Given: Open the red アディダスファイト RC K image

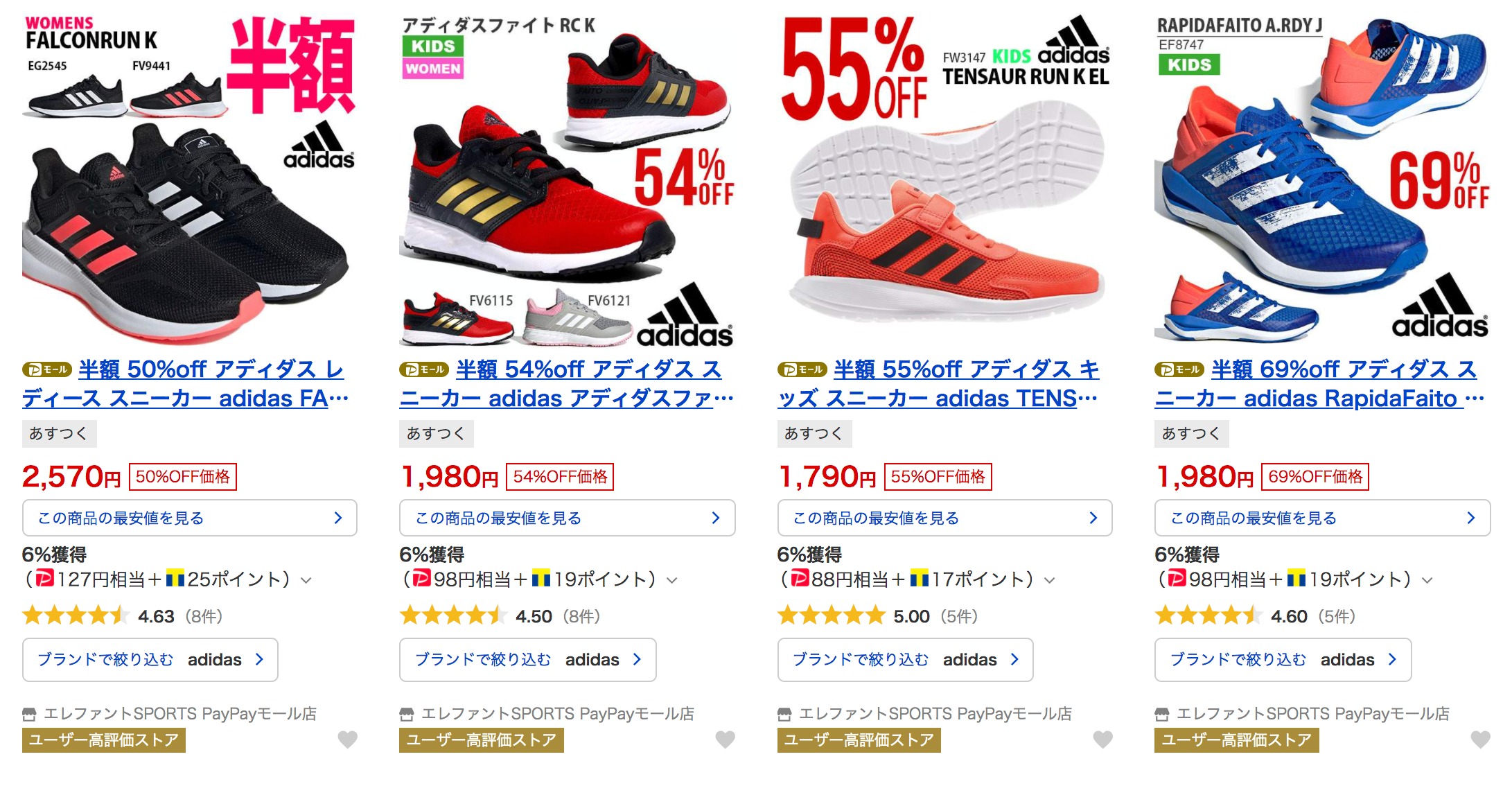Looking at the screenshot, I should 567,177.
